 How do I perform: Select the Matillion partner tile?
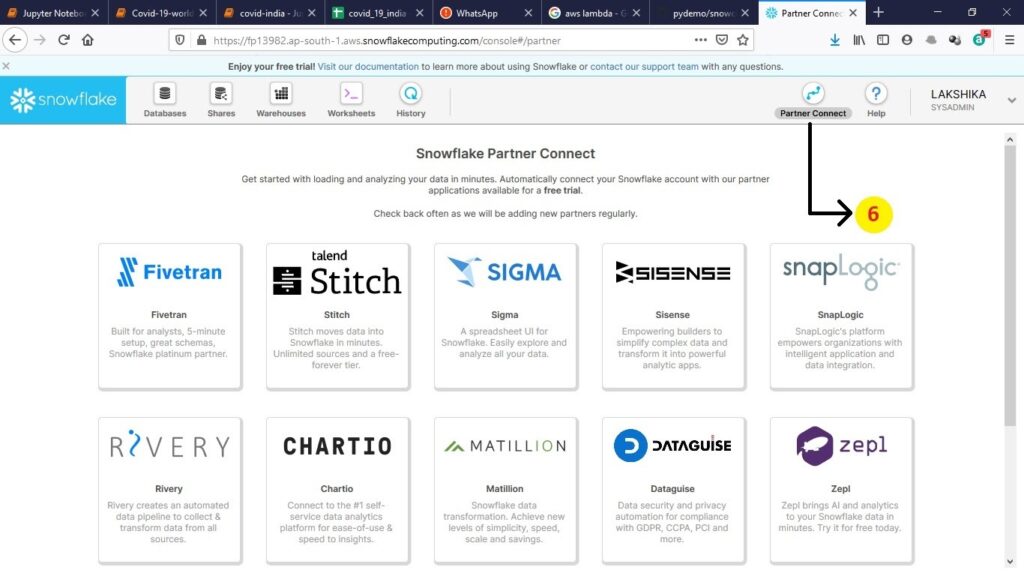coord(505,488)
